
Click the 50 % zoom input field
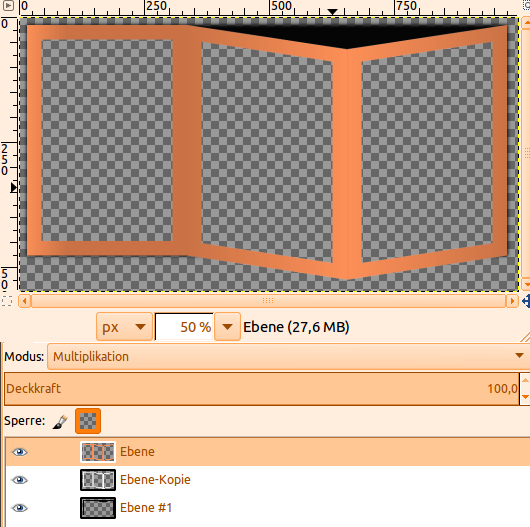click(184, 327)
